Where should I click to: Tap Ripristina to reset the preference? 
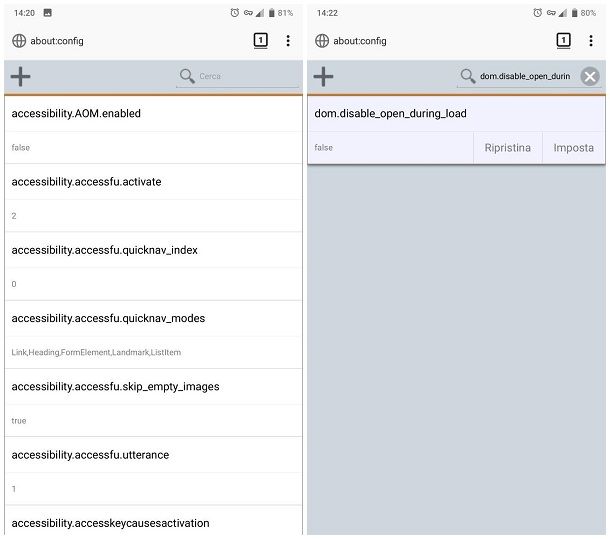[x=507, y=147]
